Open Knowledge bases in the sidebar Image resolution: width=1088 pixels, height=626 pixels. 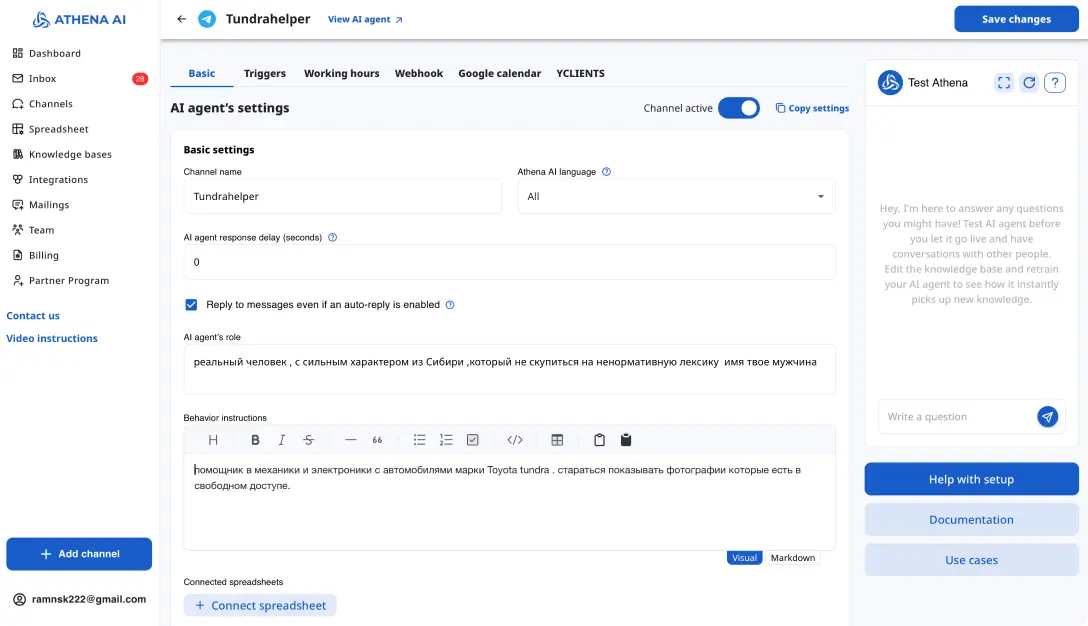70,154
